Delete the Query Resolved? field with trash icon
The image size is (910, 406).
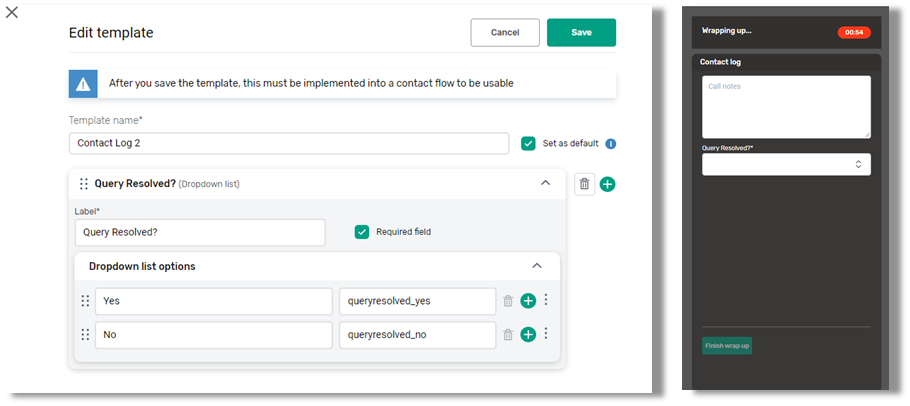coord(584,184)
